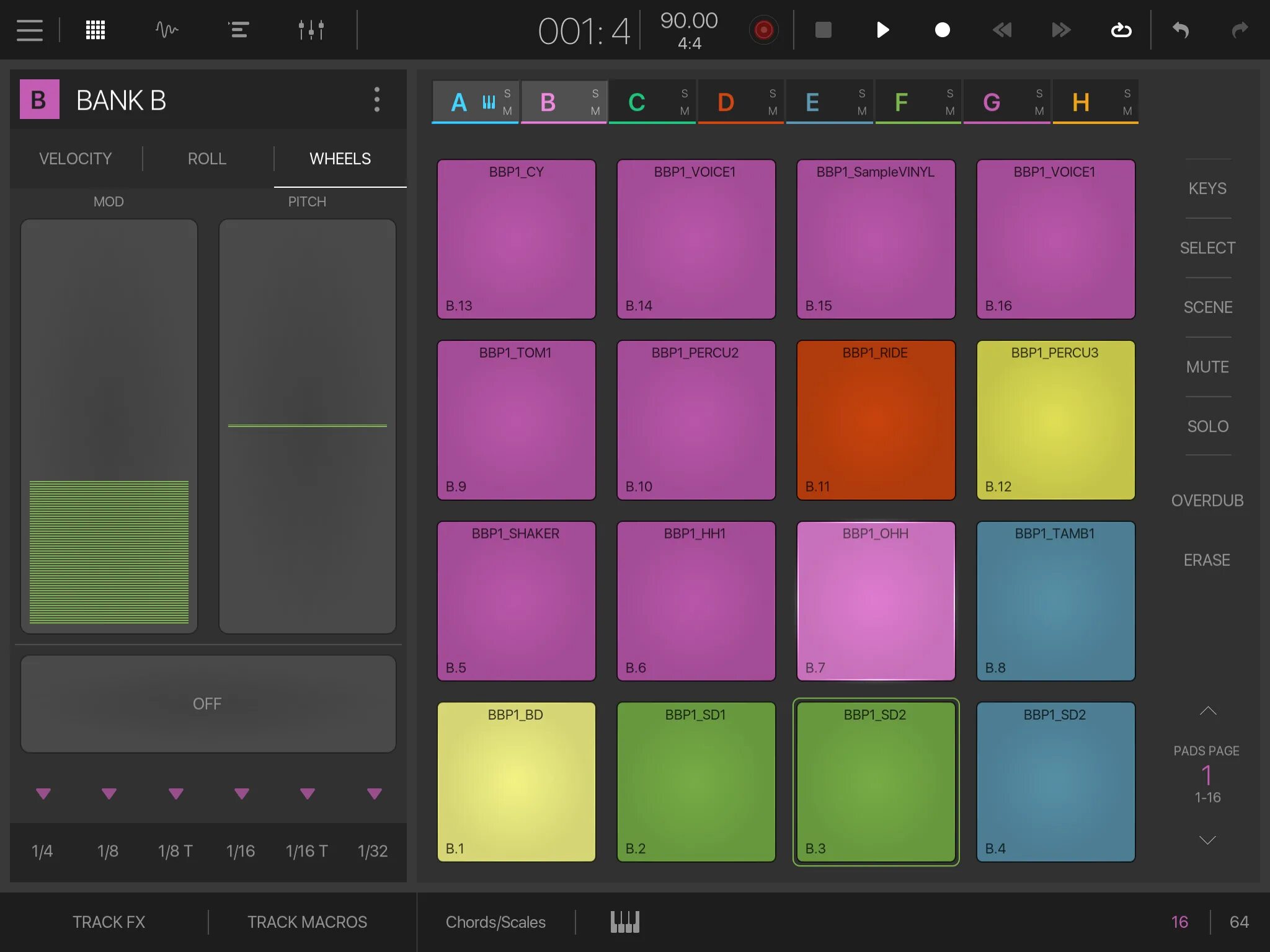This screenshot has height=952, width=1270.
Task: Toggle the red record arm button
Action: tap(763, 30)
